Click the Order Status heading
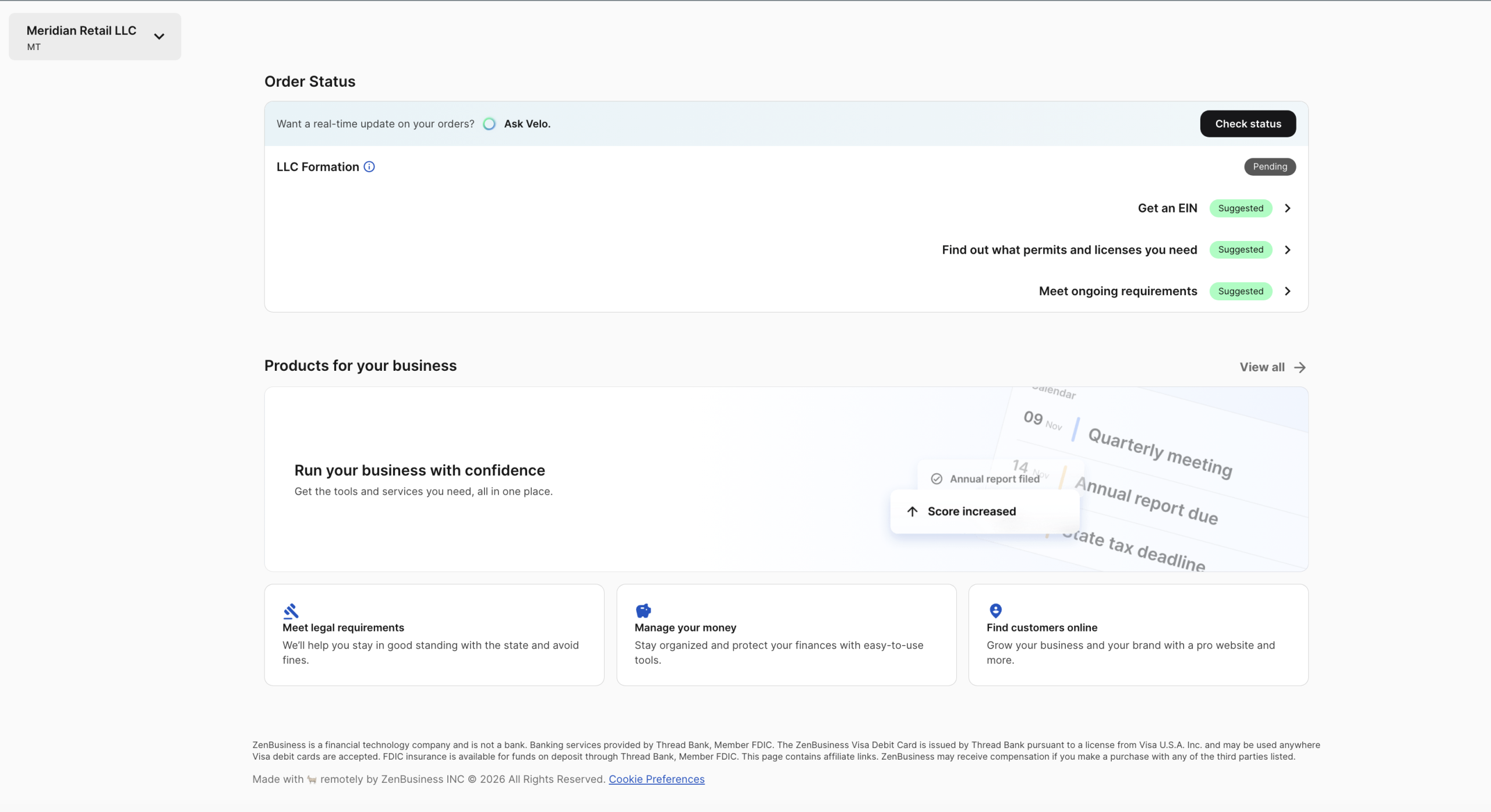The width and height of the screenshot is (1491, 812). 310,81
